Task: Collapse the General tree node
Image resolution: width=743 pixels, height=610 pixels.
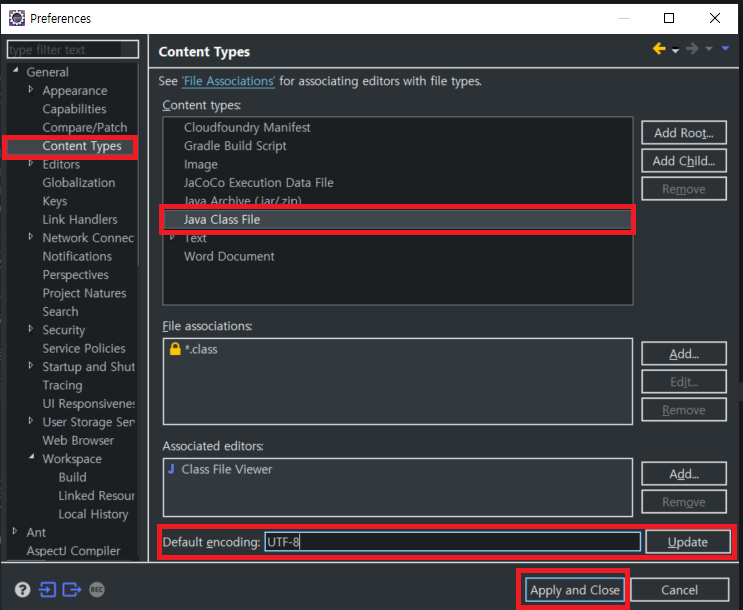Action: pyautogui.click(x=16, y=71)
